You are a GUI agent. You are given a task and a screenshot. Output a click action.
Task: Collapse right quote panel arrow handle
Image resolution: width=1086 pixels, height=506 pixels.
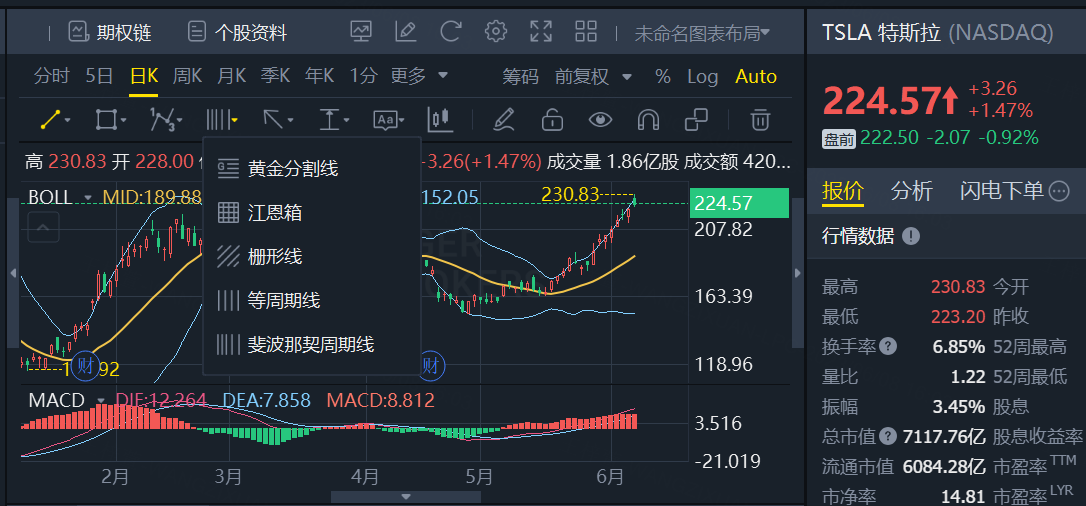point(798,273)
